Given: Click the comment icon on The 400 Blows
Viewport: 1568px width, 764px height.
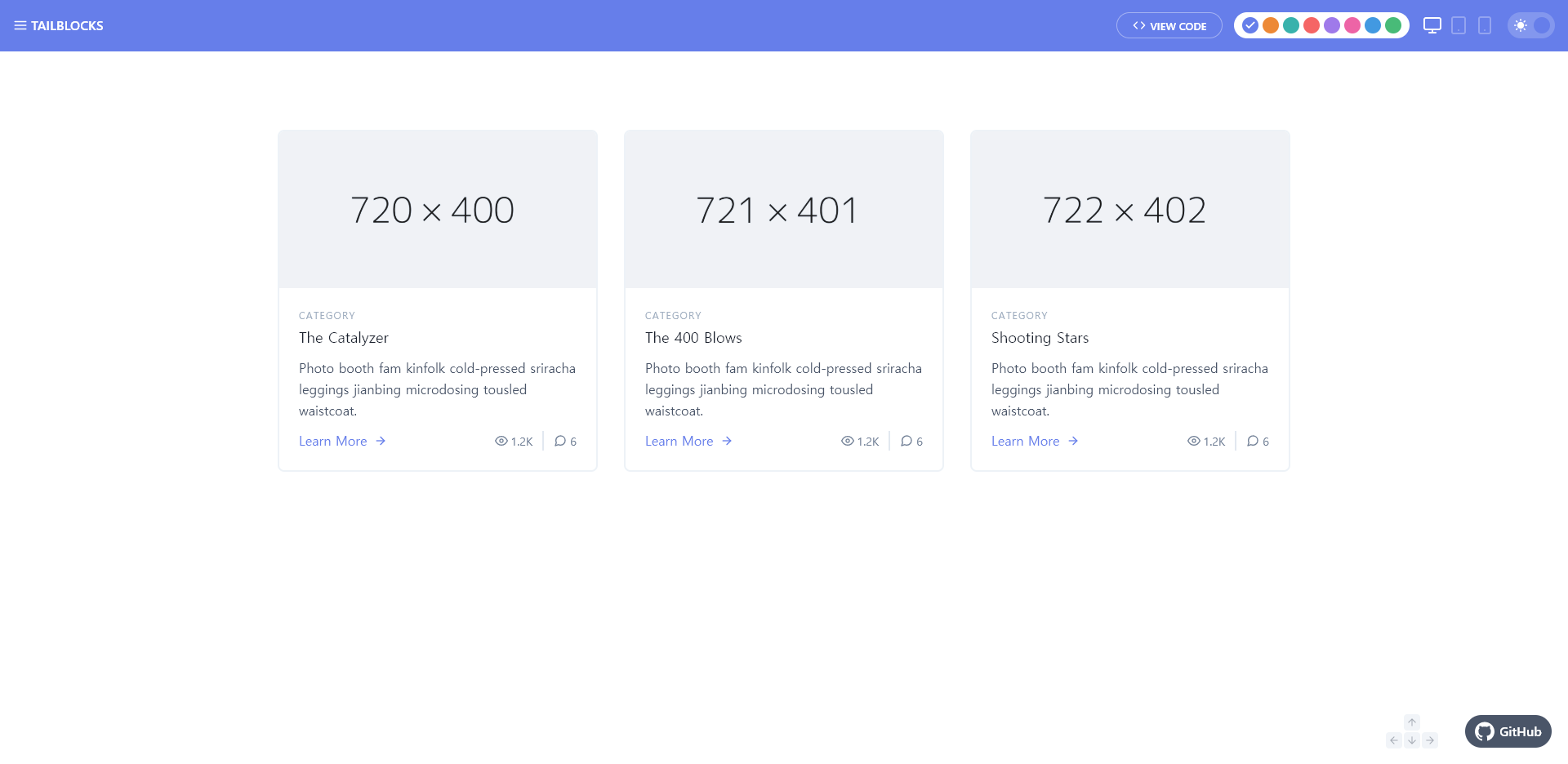Looking at the screenshot, I should click(x=906, y=442).
